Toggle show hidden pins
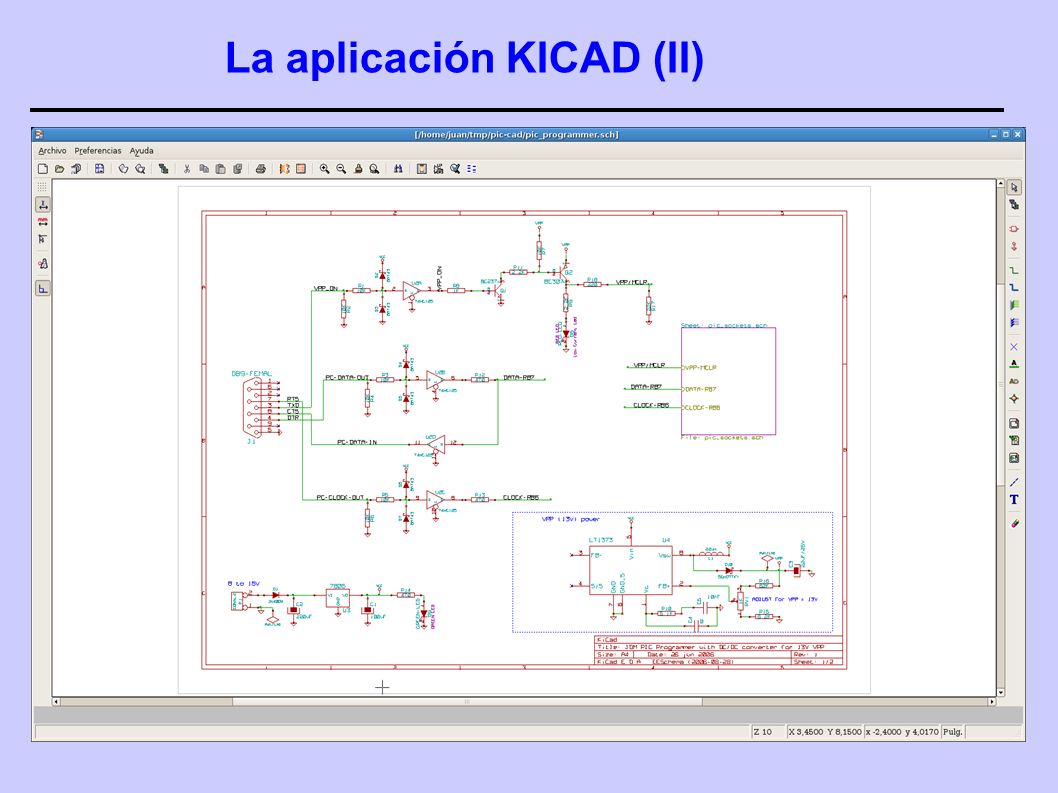 (43, 264)
